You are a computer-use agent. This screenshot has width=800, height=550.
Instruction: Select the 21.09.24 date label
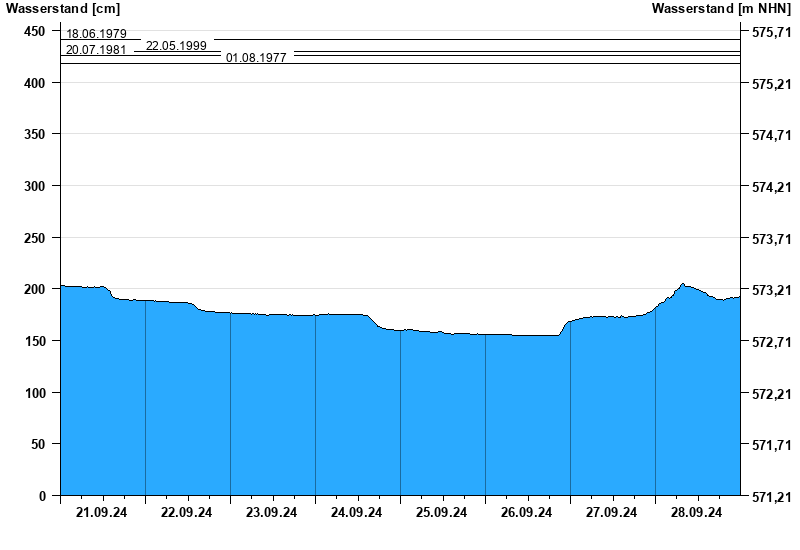pyautogui.click(x=102, y=513)
